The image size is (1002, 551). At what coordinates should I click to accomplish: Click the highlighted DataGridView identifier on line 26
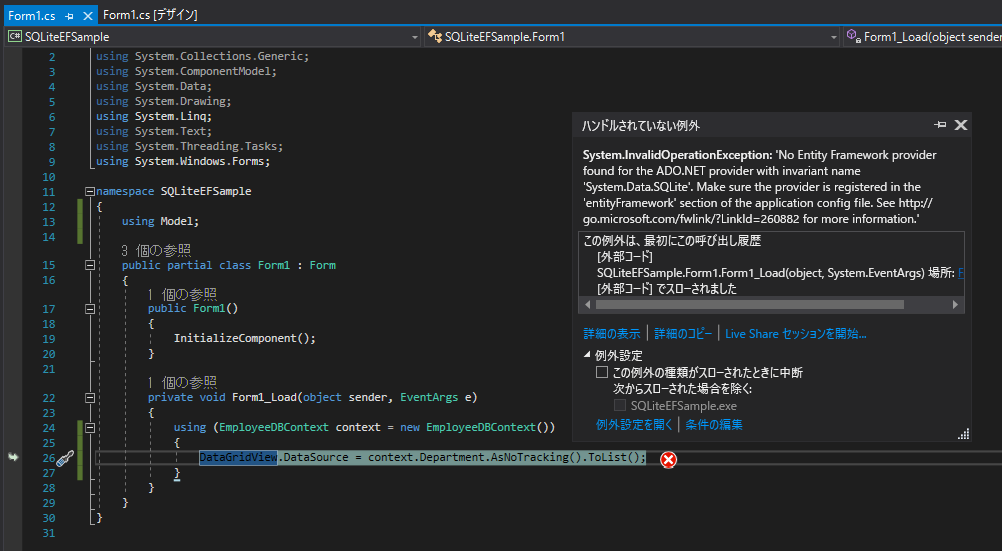click(238, 457)
